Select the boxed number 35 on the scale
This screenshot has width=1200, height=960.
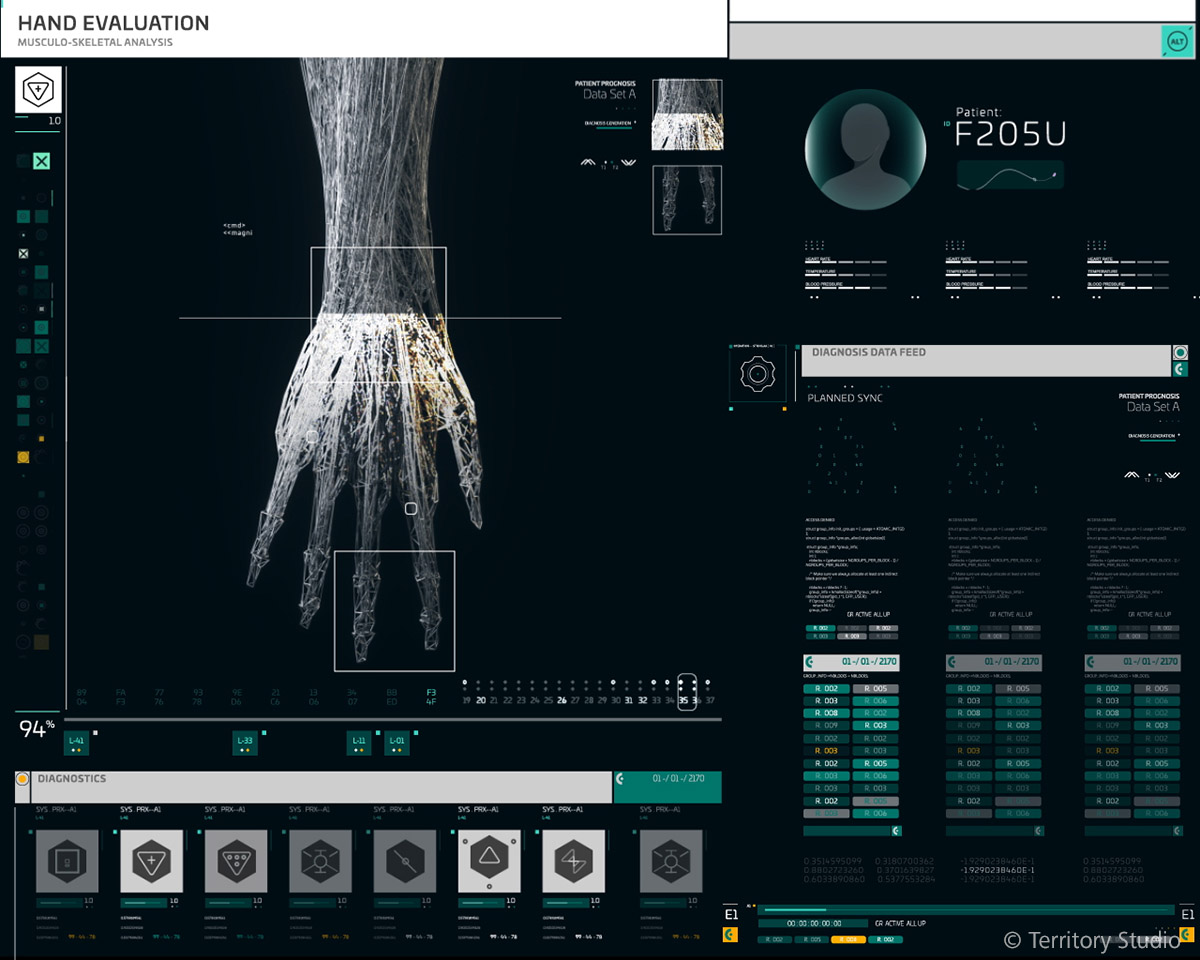[686, 692]
